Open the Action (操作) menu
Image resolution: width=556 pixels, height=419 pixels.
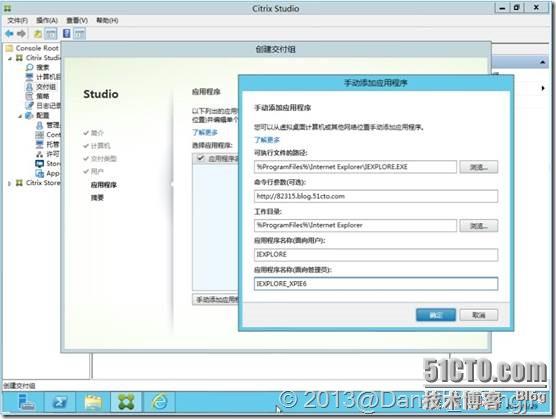(x=47, y=21)
